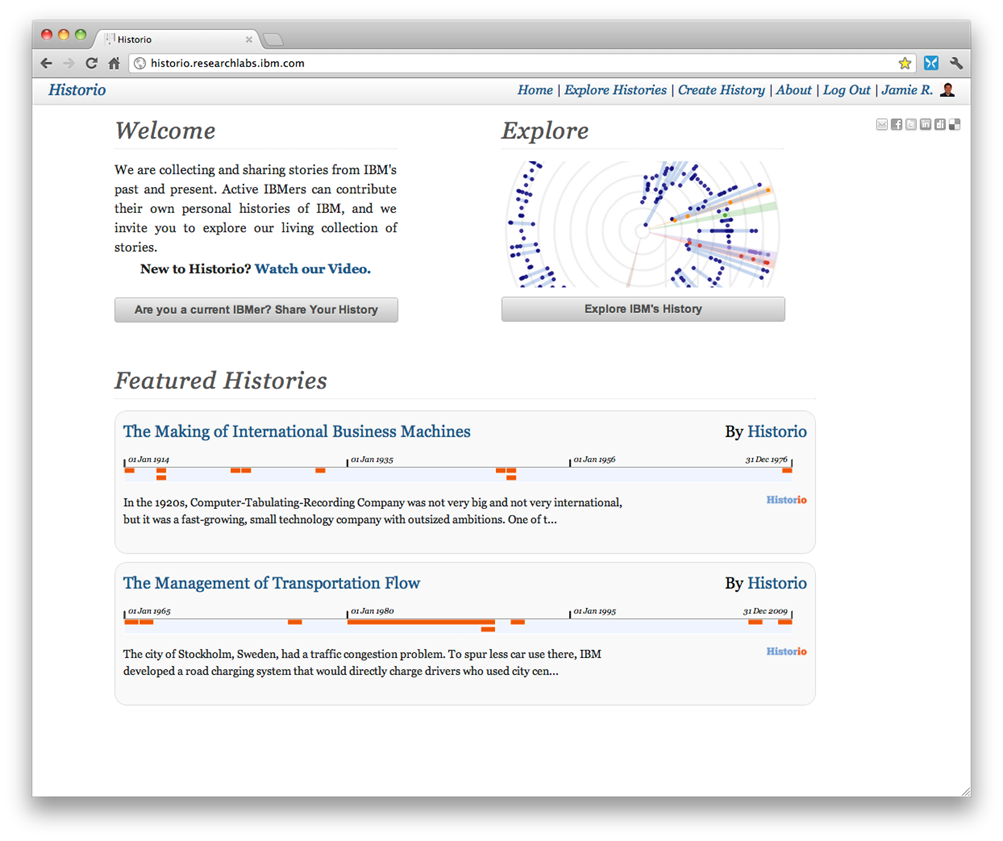This screenshot has width=1003, height=841.
Task: Select '01 Jan 1995' timeline label
Action: tap(594, 611)
